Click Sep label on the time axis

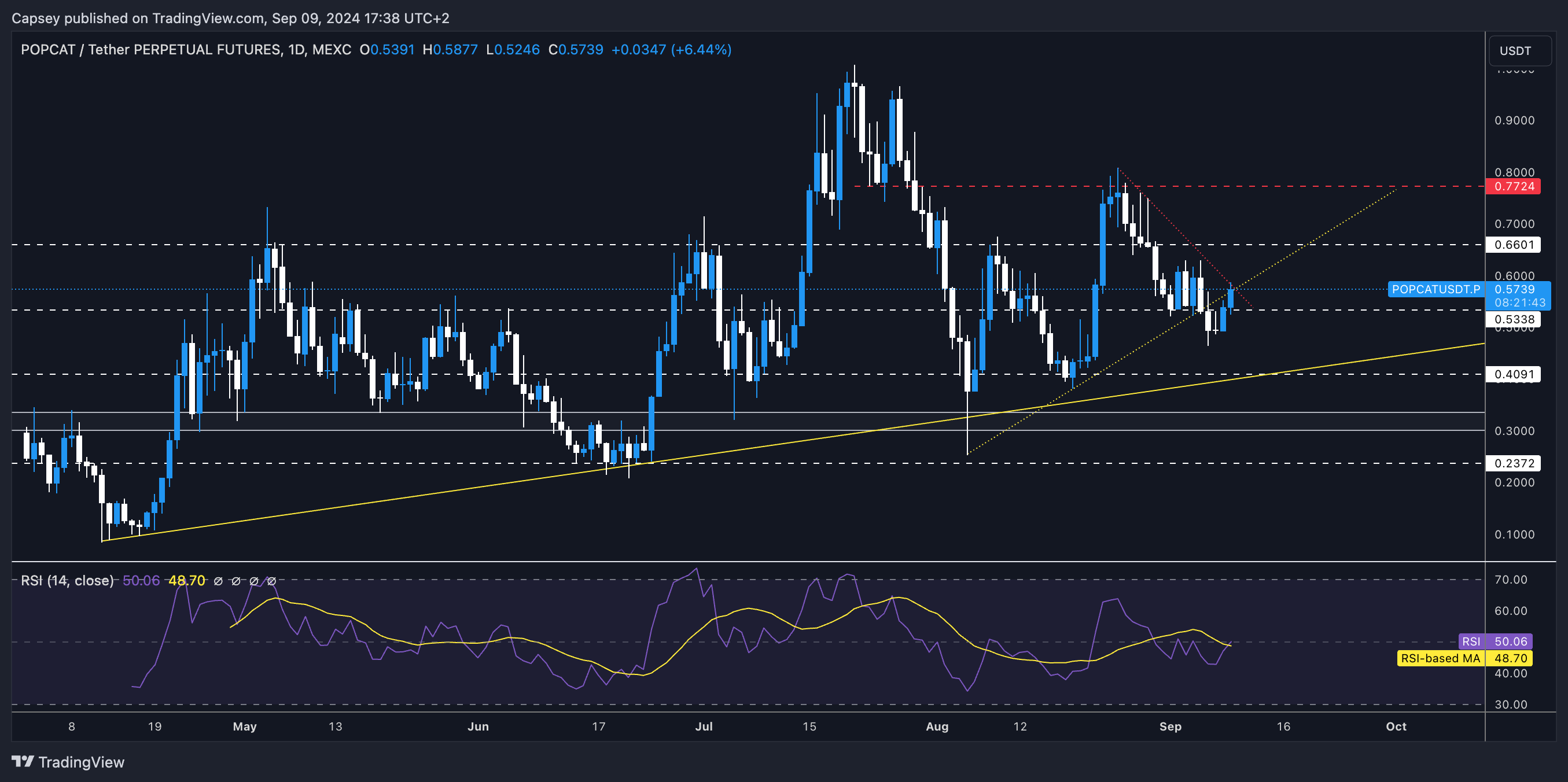(1172, 726)
